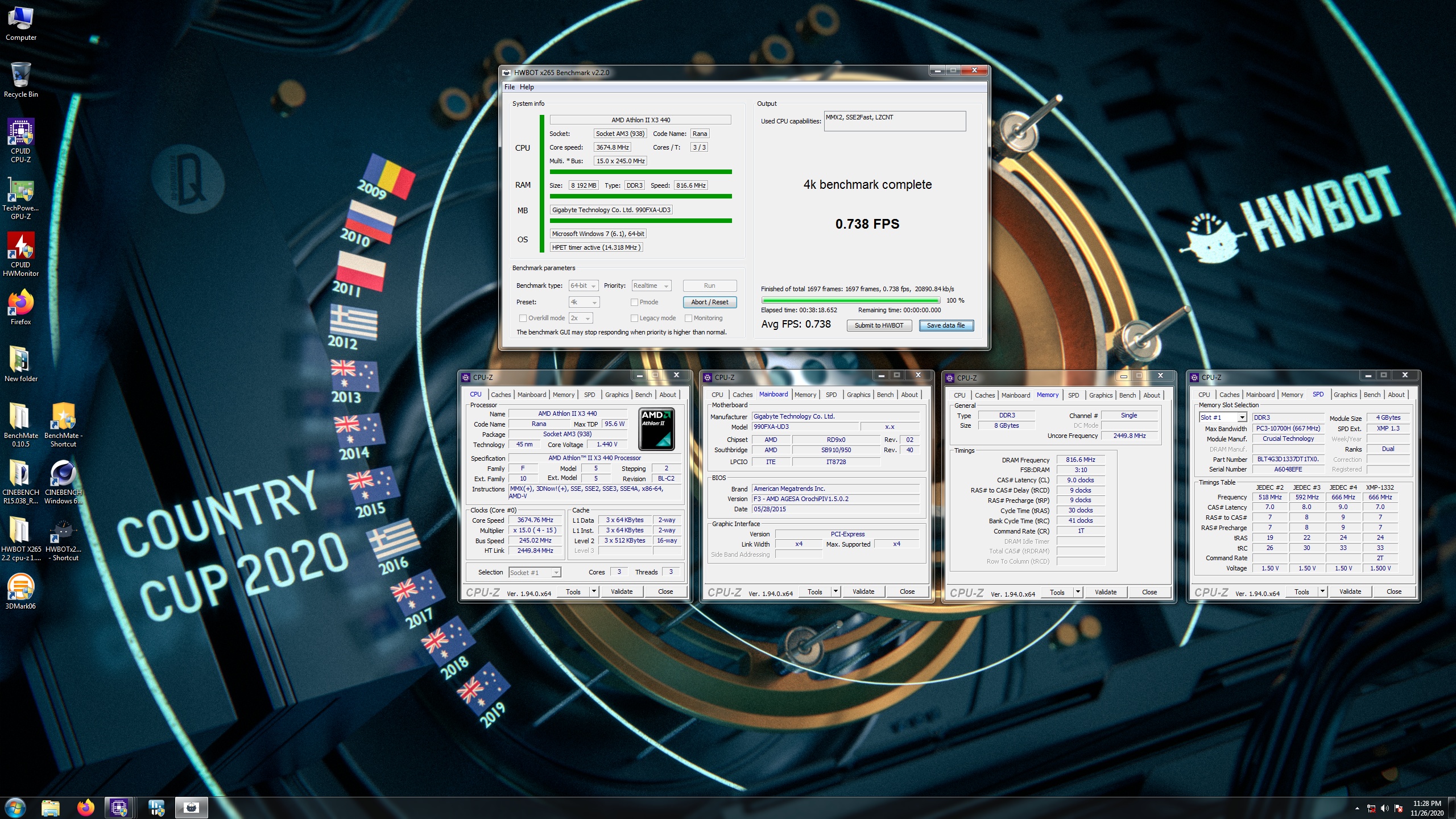
Task: Launch 3DMark06 desktop shortcut
Action: click(21, 592)
